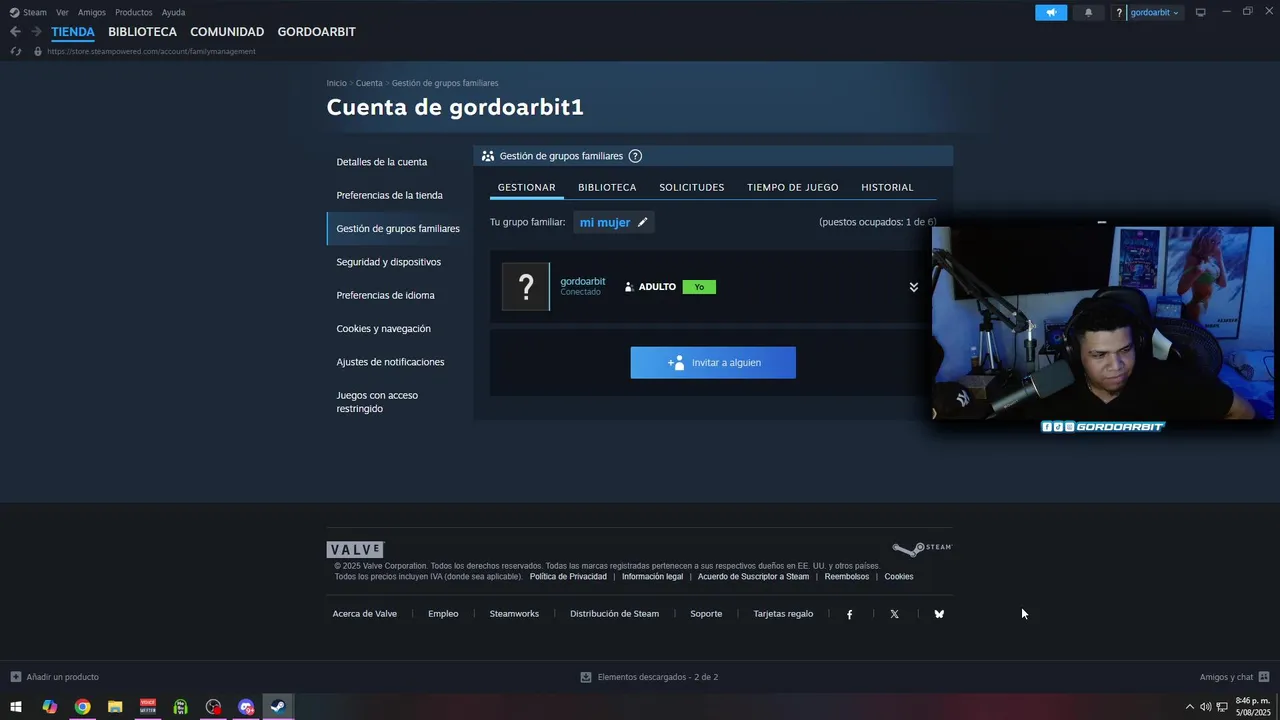
Task: Open Tarjetas regalo link
Action: pyautogui.click(x=783, y=614)
